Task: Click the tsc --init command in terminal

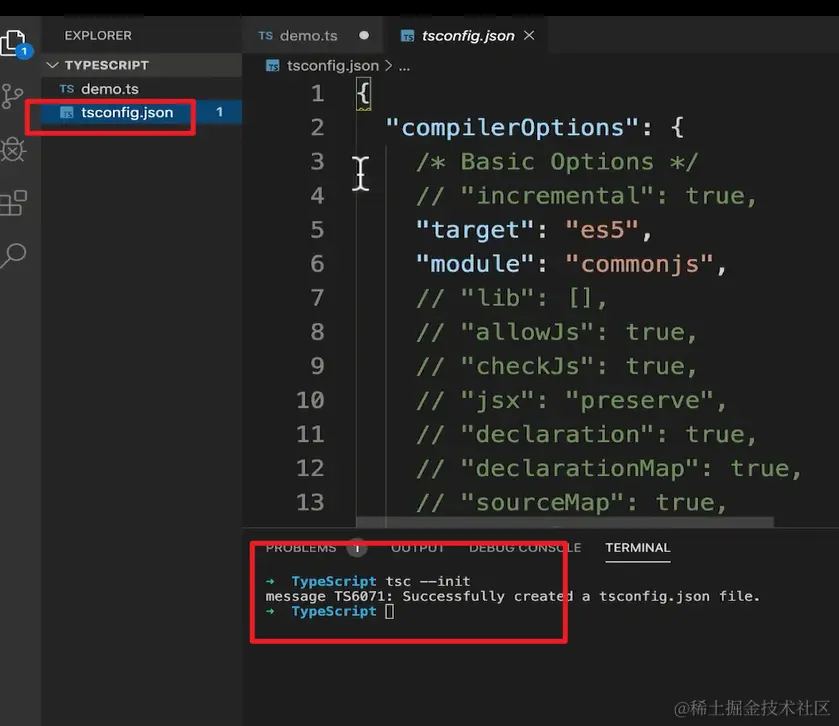Action: (x=428, y=581)
